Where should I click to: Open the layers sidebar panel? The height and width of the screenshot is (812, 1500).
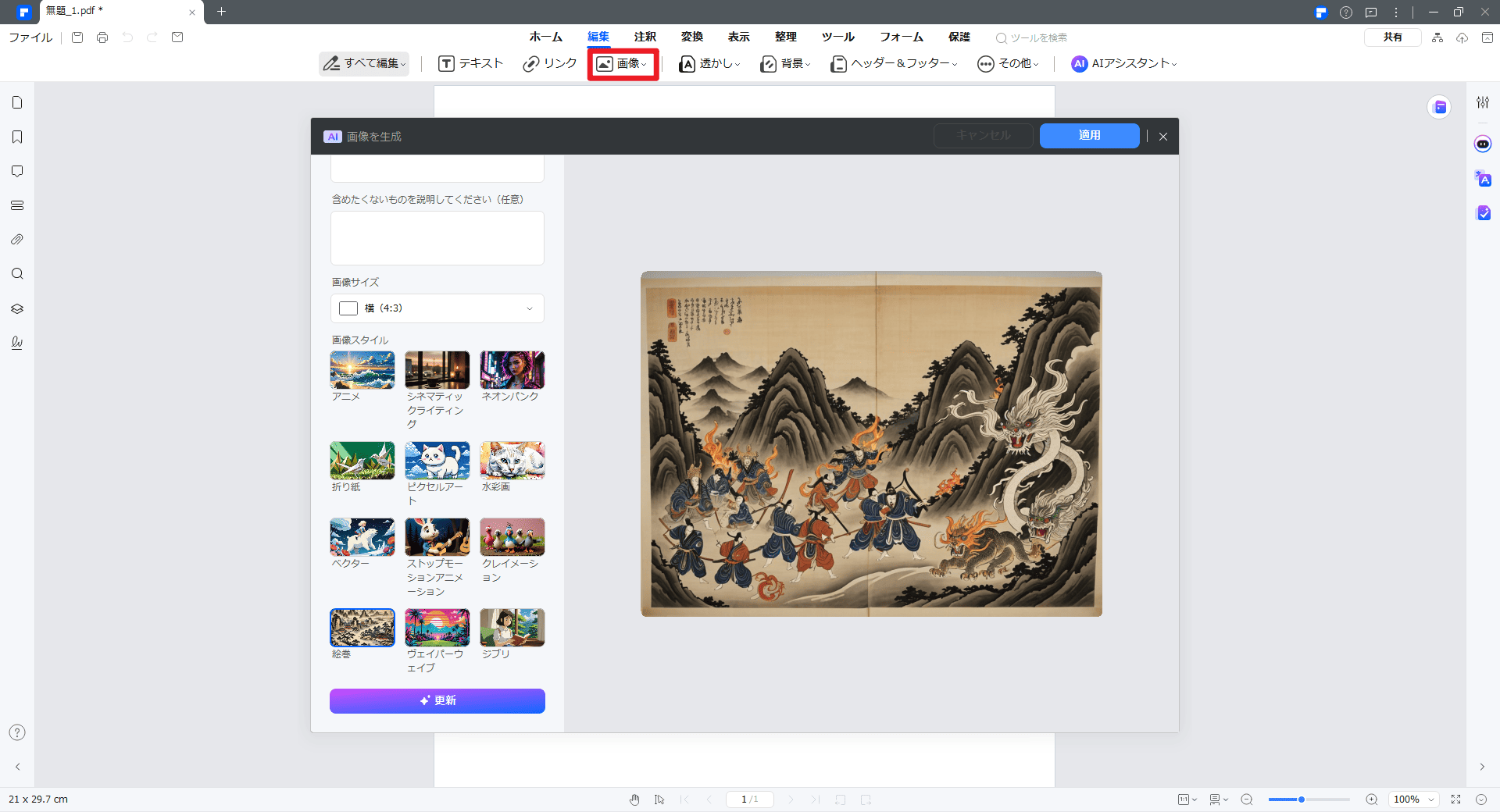17,308
